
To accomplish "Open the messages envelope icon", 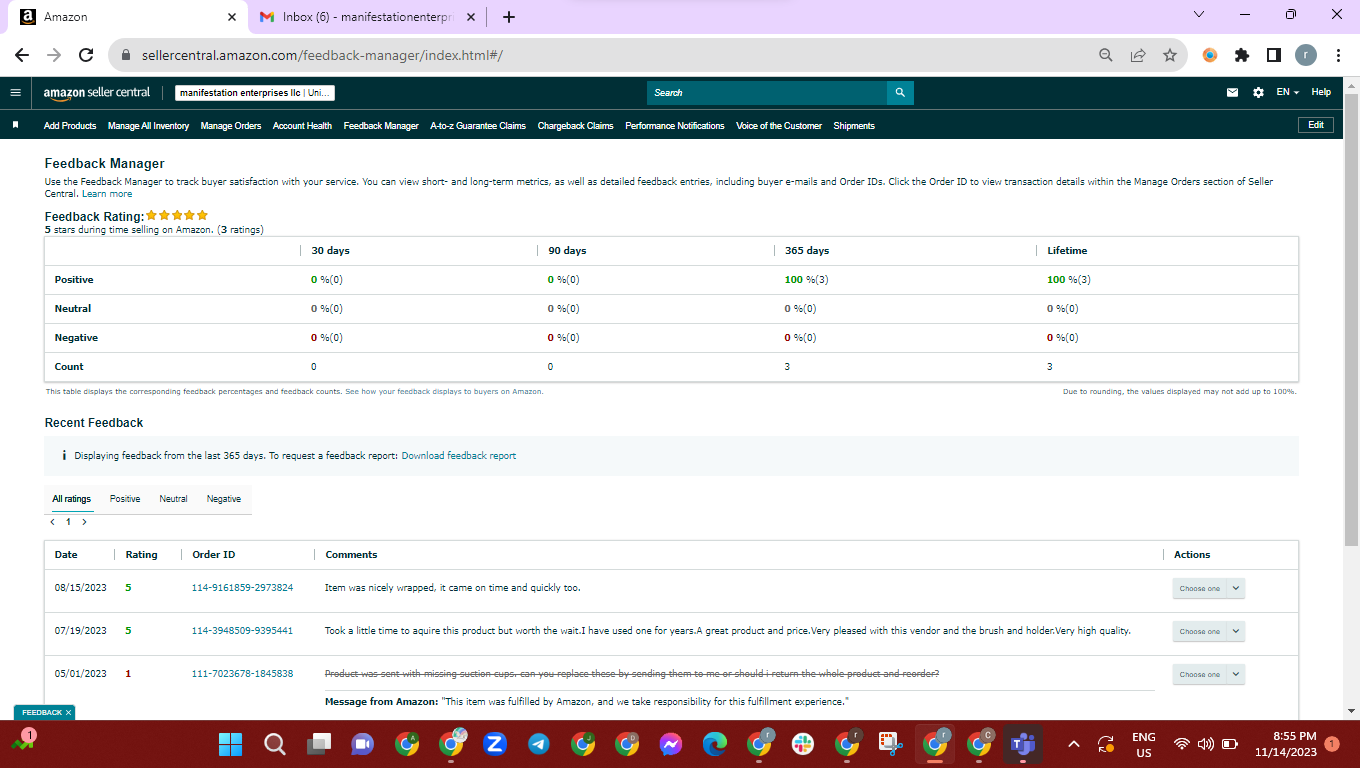I will pos(1233,93).
